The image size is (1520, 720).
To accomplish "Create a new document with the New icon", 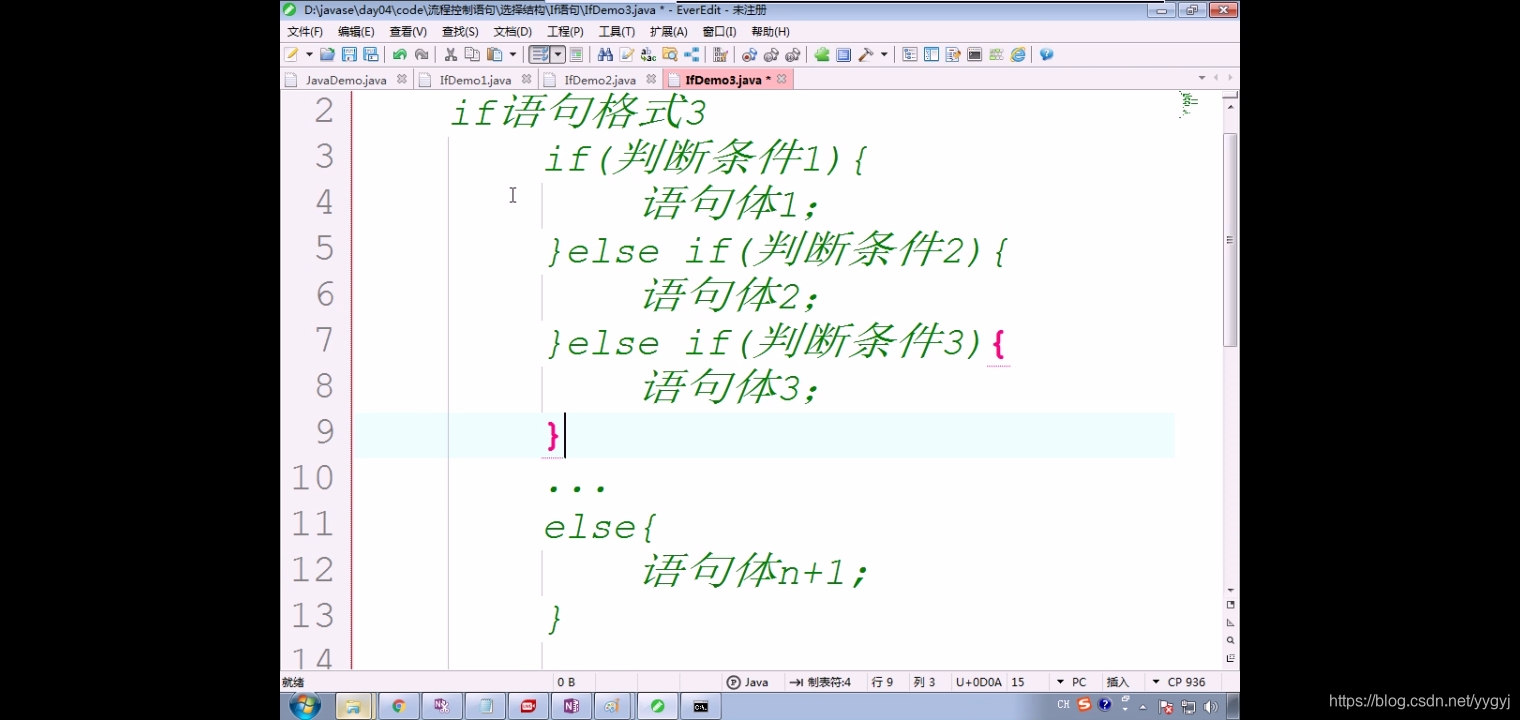I will 291,55.
